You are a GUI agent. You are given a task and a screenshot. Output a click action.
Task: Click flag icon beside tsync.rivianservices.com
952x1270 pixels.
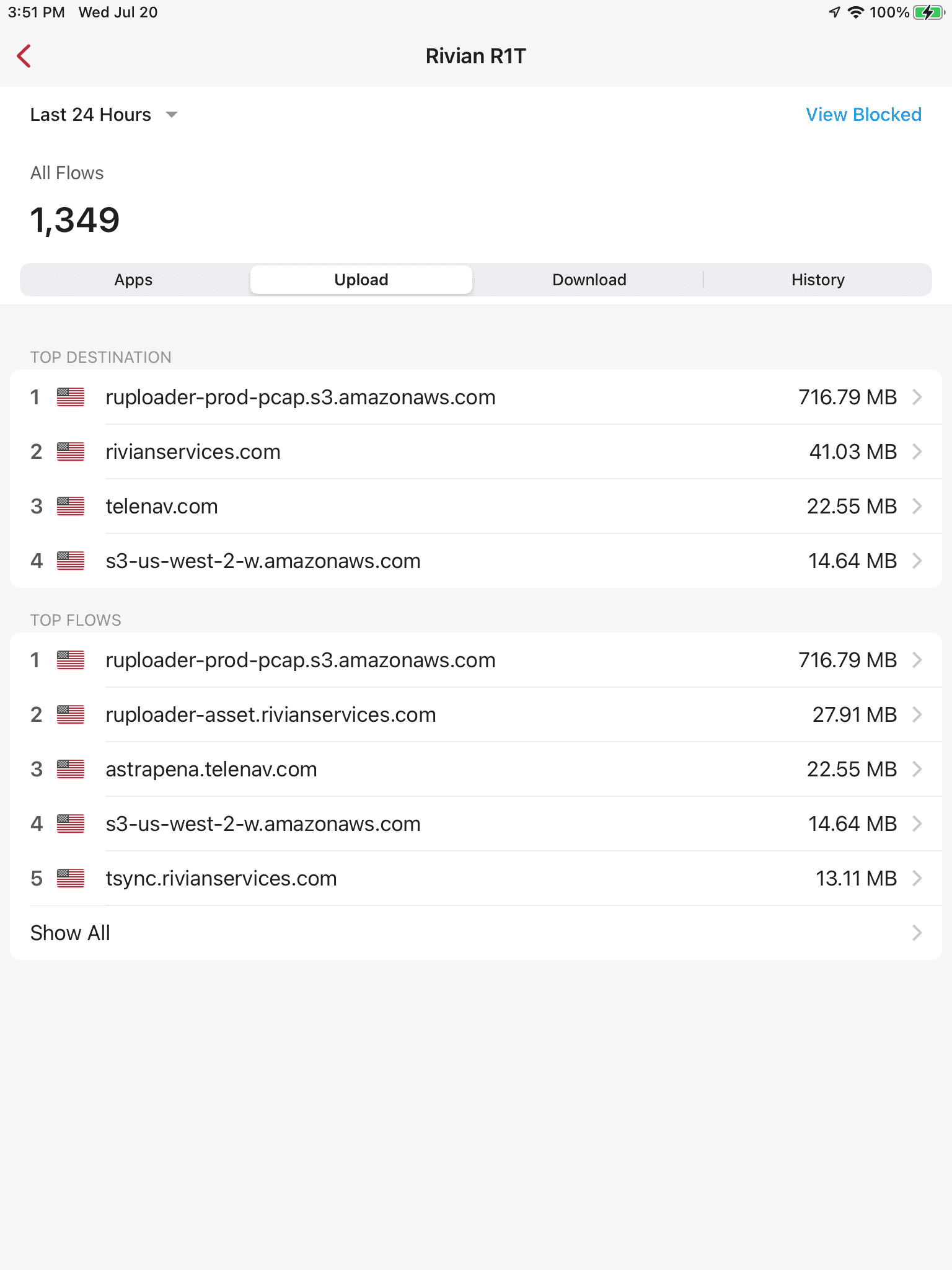coord(71,878)
